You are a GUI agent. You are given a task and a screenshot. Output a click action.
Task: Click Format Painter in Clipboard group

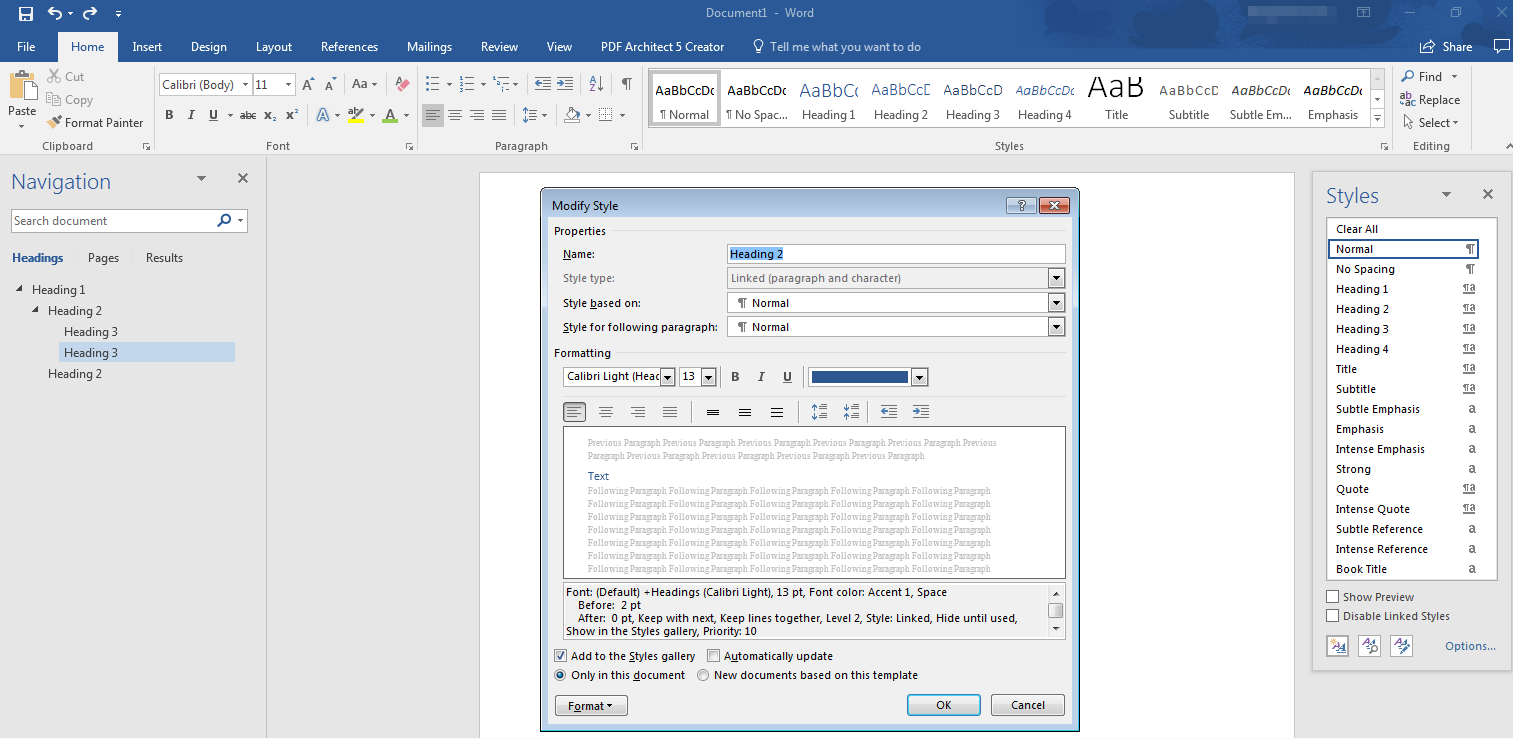[x=95, y=123]
